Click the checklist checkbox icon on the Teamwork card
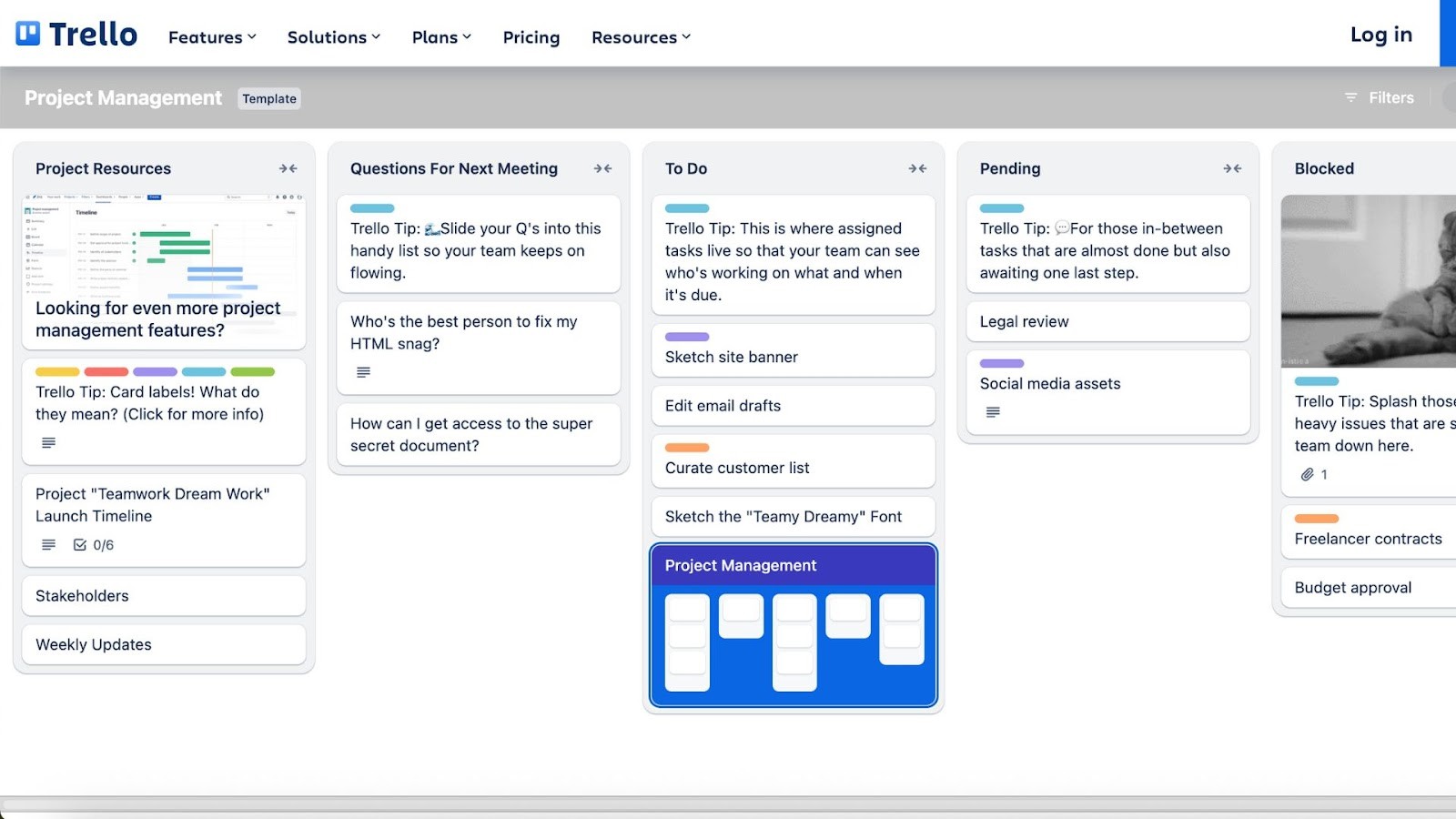 (78, 544)
